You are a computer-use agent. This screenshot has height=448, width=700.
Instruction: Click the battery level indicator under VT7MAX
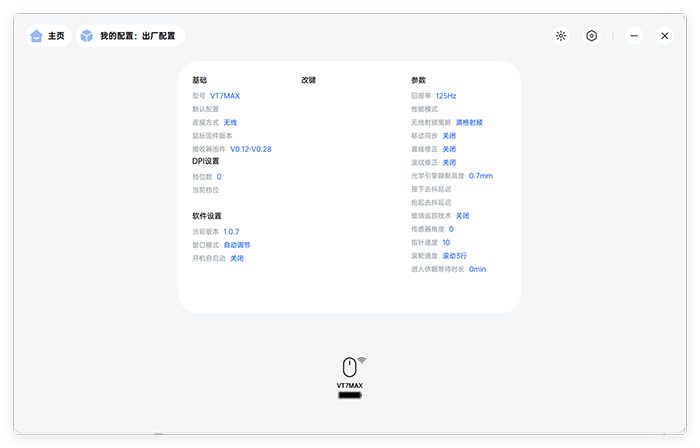click(350, 396)
